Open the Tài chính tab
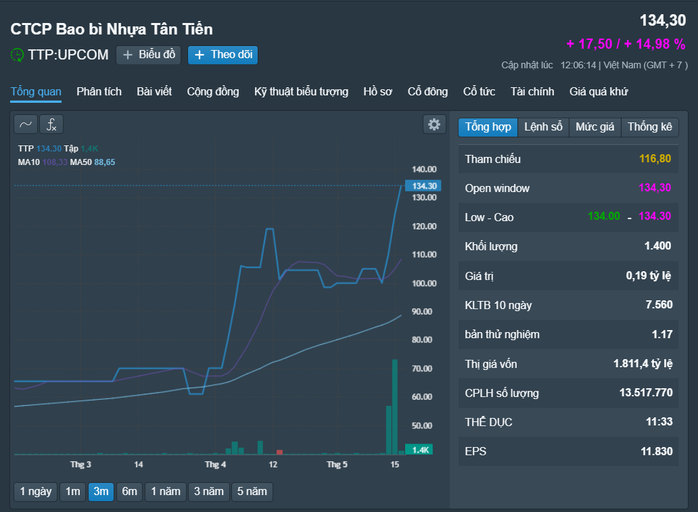 point(532,92)
